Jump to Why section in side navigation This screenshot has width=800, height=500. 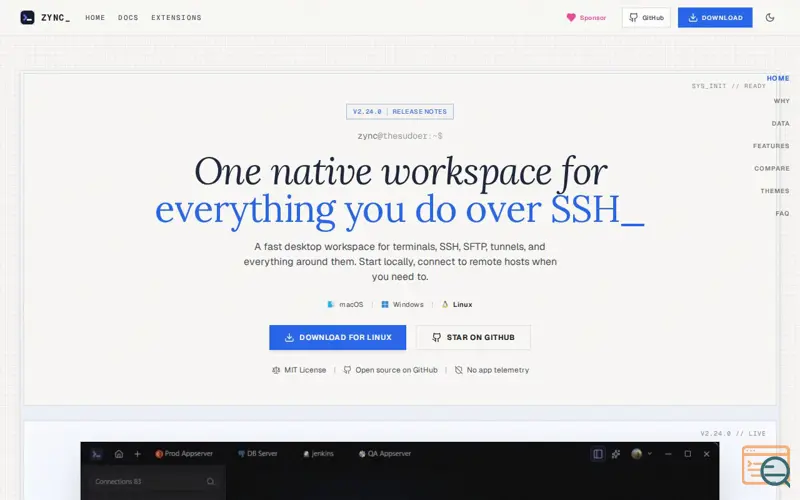tap(781, 101)
